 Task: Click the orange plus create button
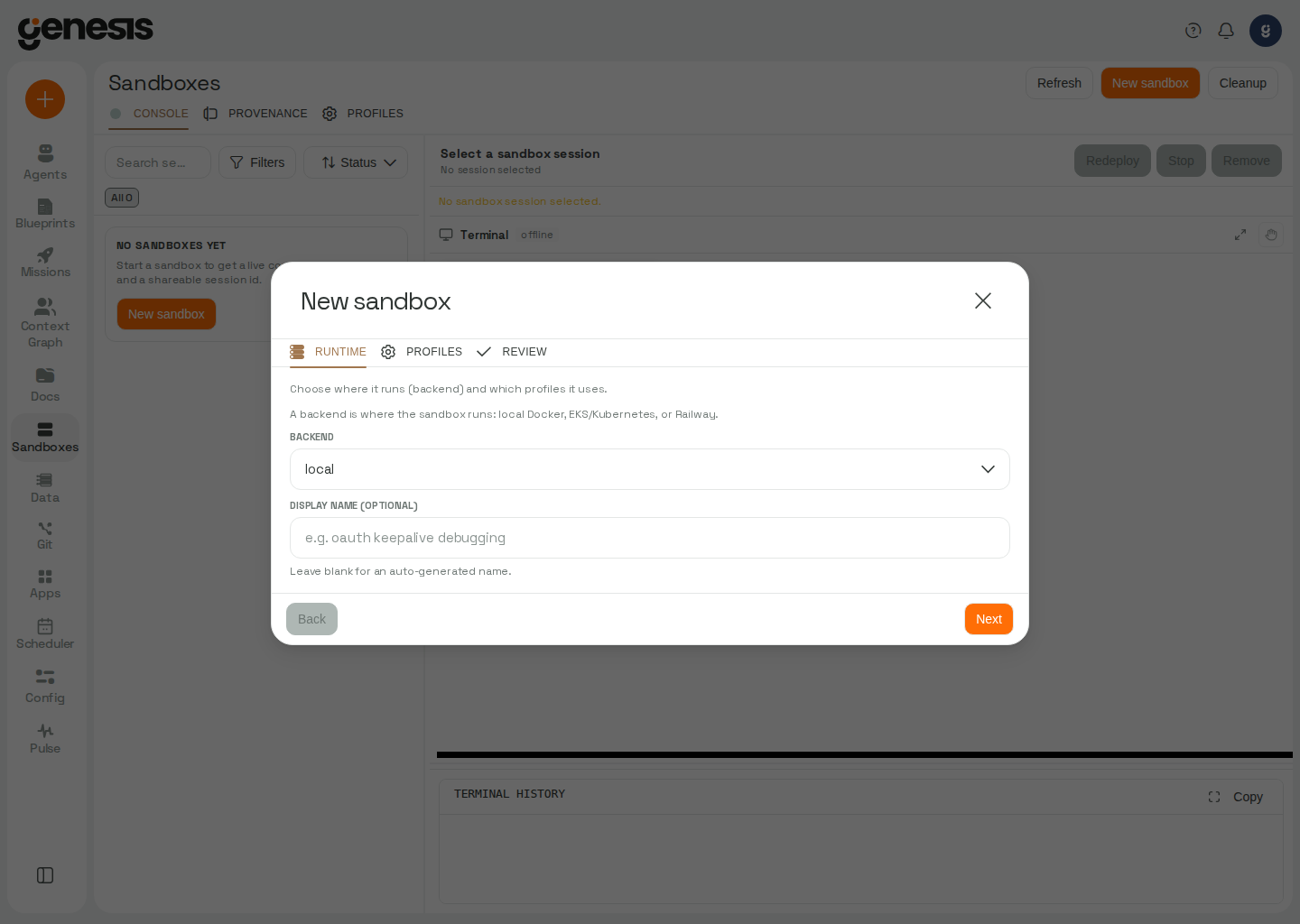click(45, 99)
